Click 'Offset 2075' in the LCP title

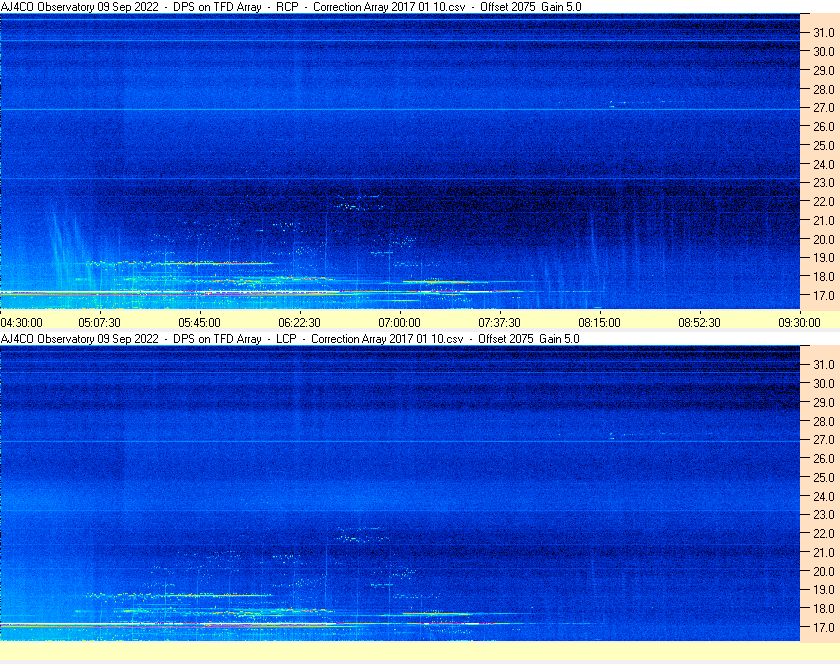[x=506, y=339]
